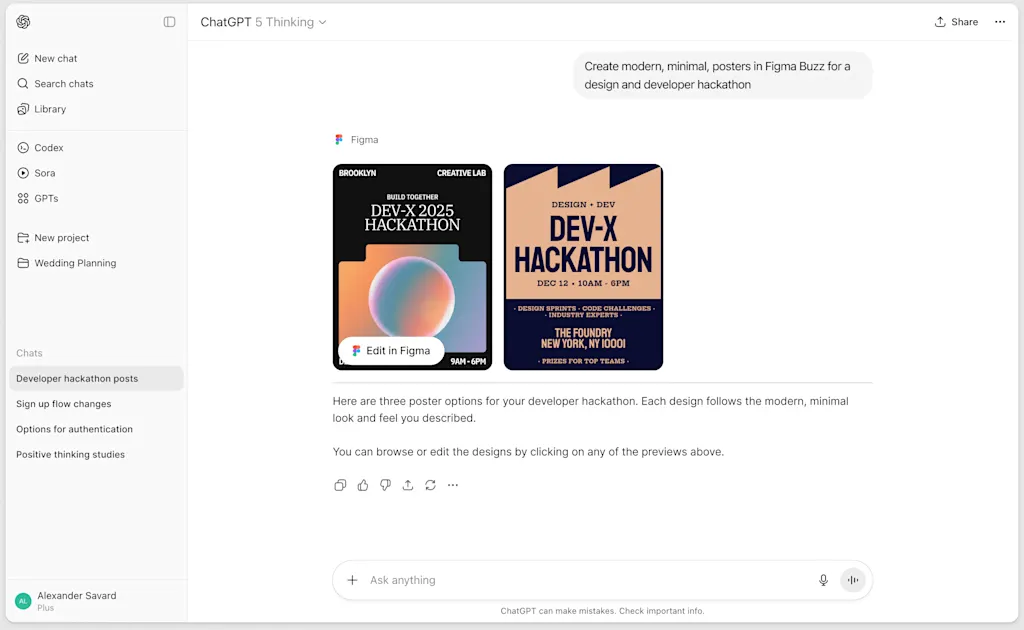Open Sora from the sidebar
Screen dimensions: 1024x630
44,173
